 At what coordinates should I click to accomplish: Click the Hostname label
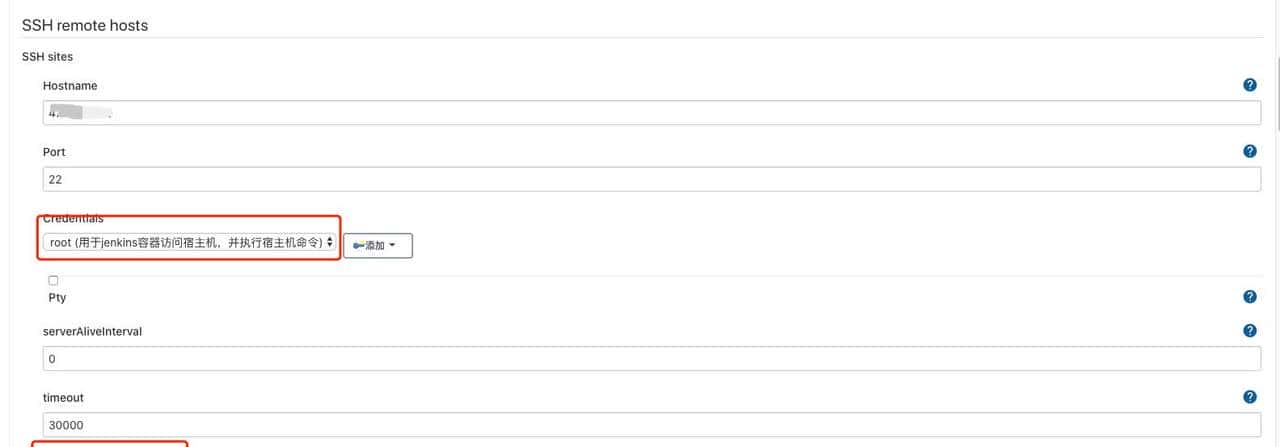coord(70,86)
